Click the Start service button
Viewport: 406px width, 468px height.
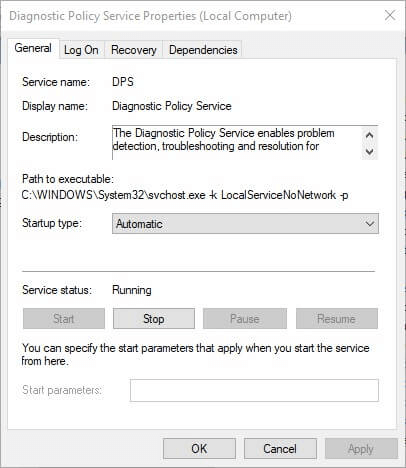[x=64, y=319]
